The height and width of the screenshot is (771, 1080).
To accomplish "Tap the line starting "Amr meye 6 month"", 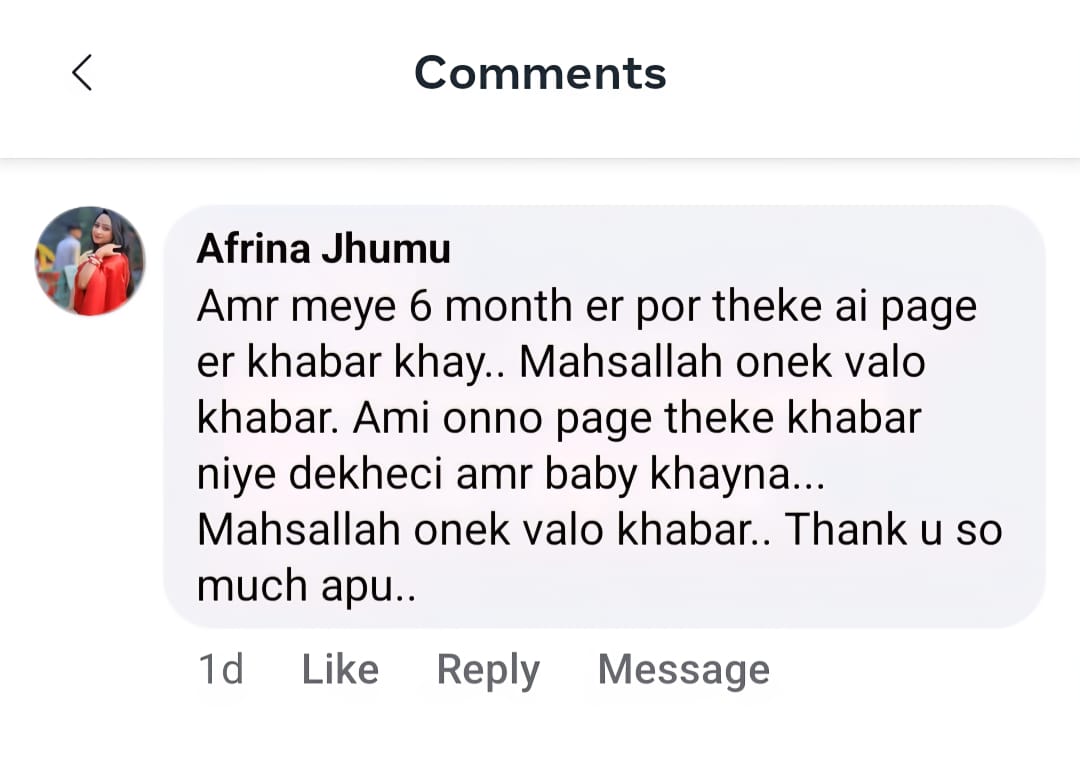I will pyautogui.click(x=586, y=306).
